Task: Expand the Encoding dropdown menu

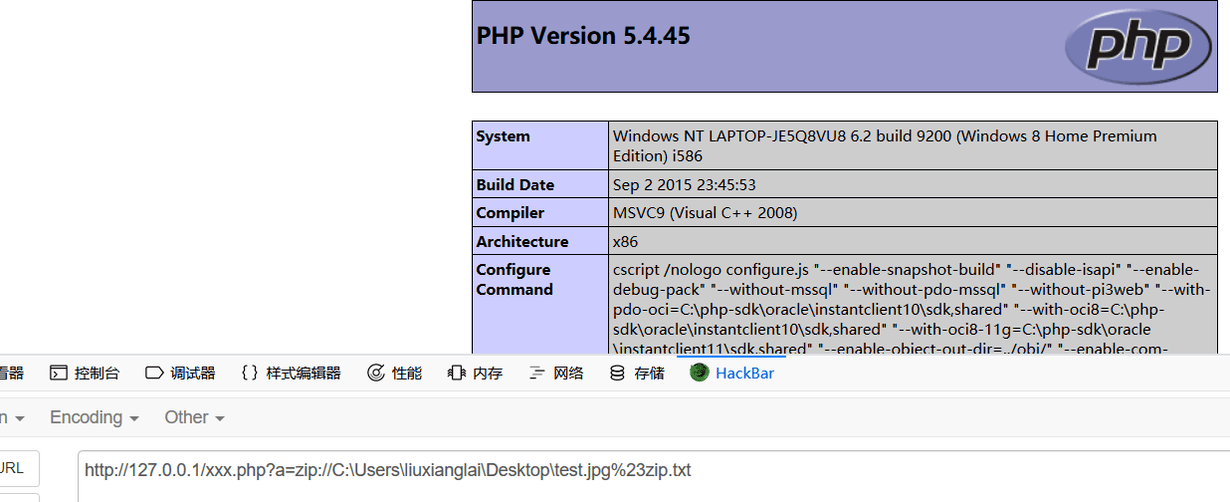Action: tap(94, 417)
